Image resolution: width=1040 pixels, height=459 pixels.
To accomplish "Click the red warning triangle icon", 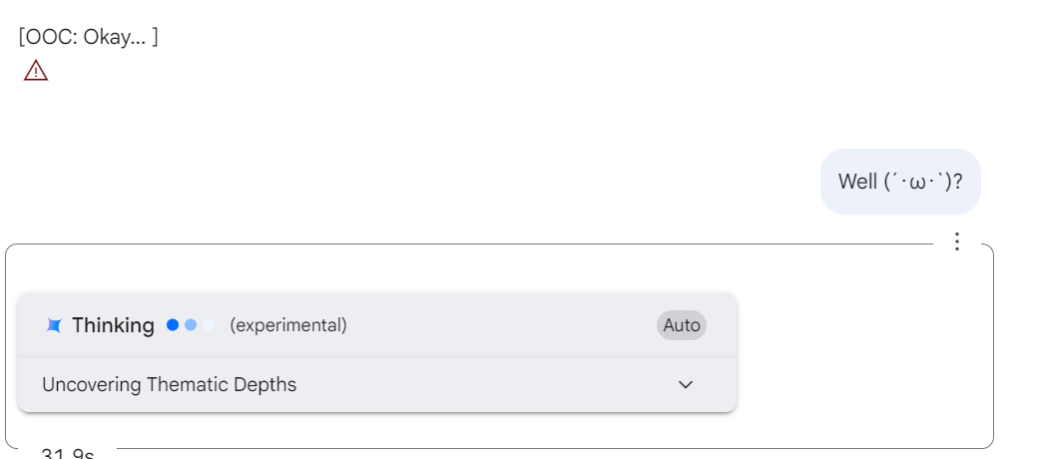I will click(36, 70).
